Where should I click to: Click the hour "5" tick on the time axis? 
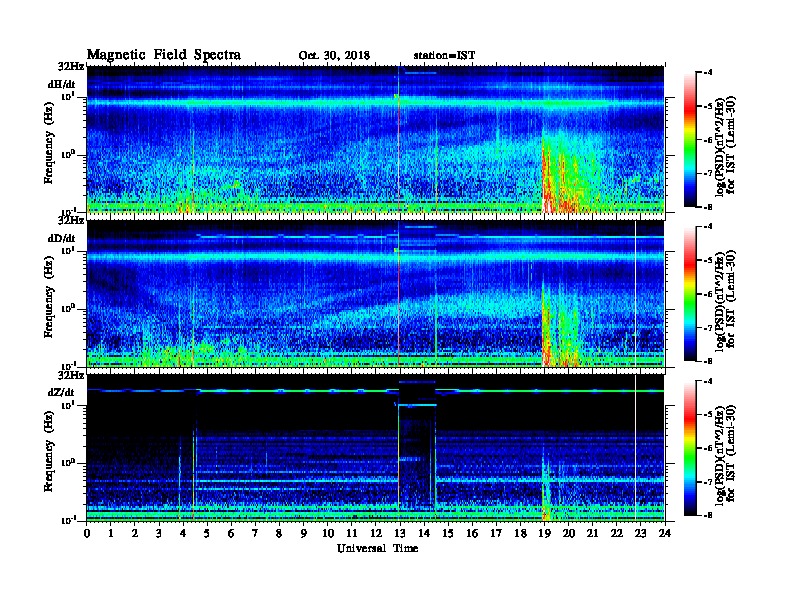tap(207, 533)
